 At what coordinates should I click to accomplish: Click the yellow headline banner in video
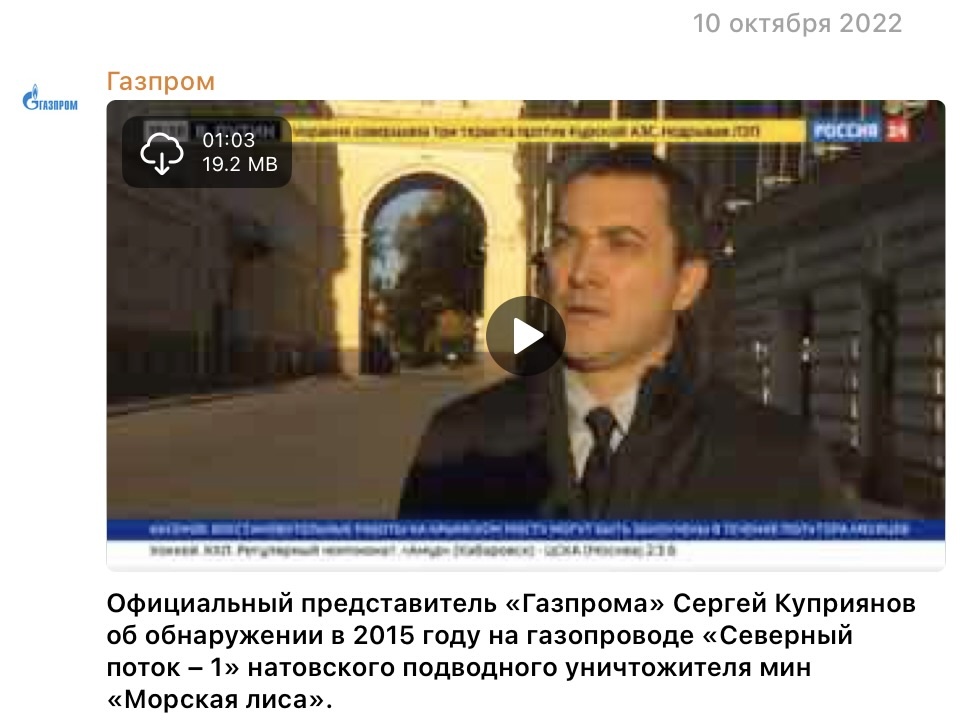(547, 131)
